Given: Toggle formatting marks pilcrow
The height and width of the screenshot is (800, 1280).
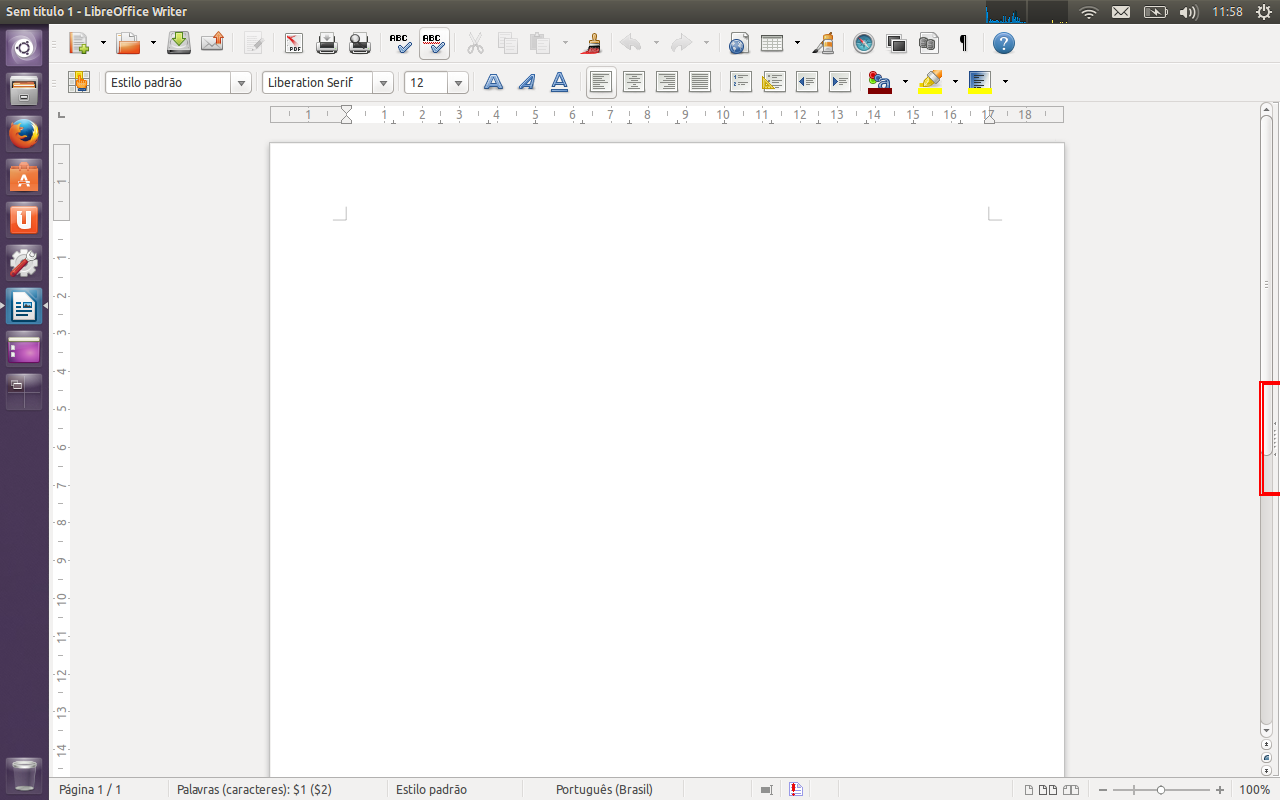Looking at the screenshot, I should 963,43.
